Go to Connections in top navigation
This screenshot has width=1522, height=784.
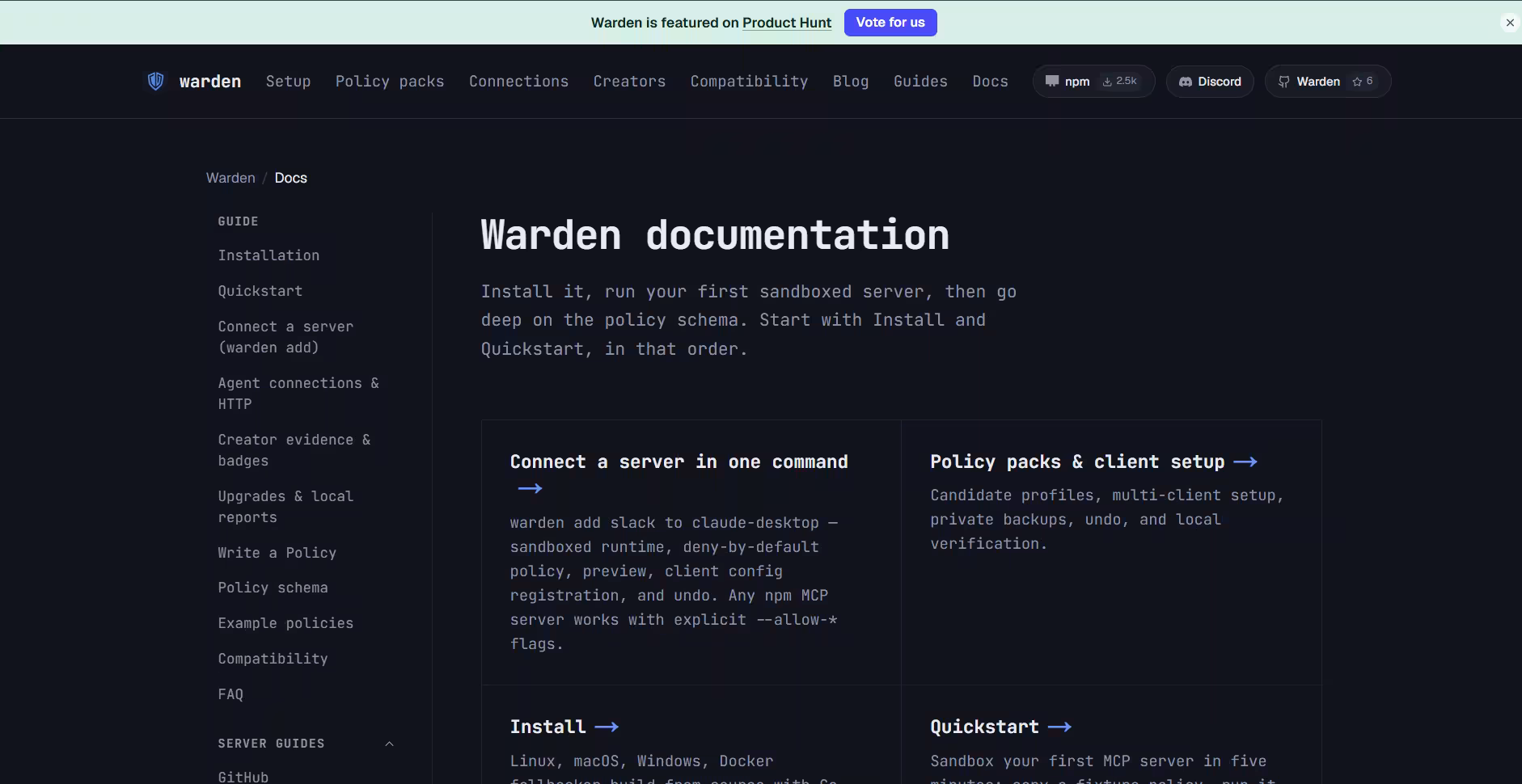[x=518, y=82]
